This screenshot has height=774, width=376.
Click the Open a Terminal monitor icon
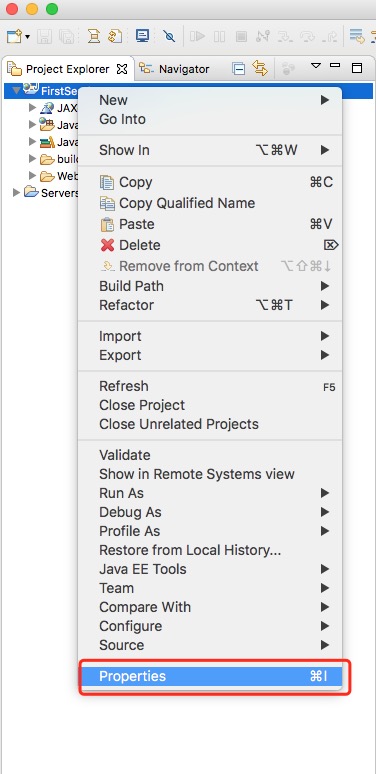142,36
